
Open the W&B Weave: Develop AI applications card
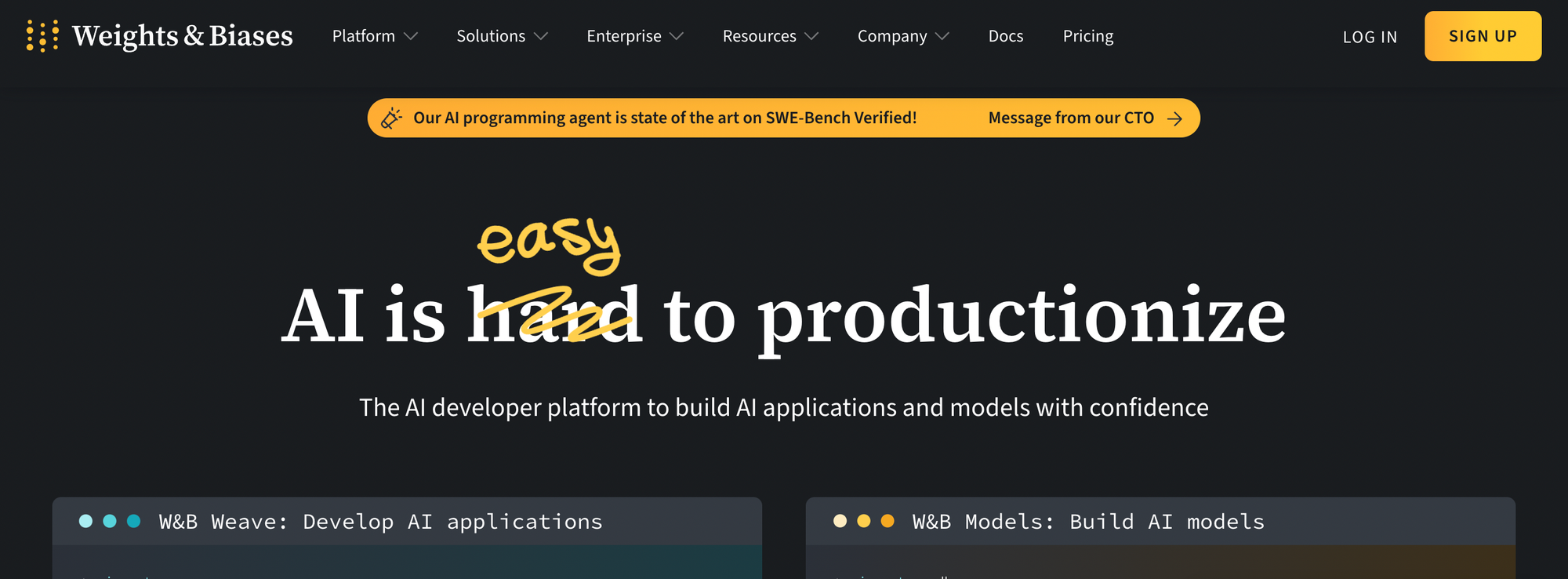tap(407, 537)
